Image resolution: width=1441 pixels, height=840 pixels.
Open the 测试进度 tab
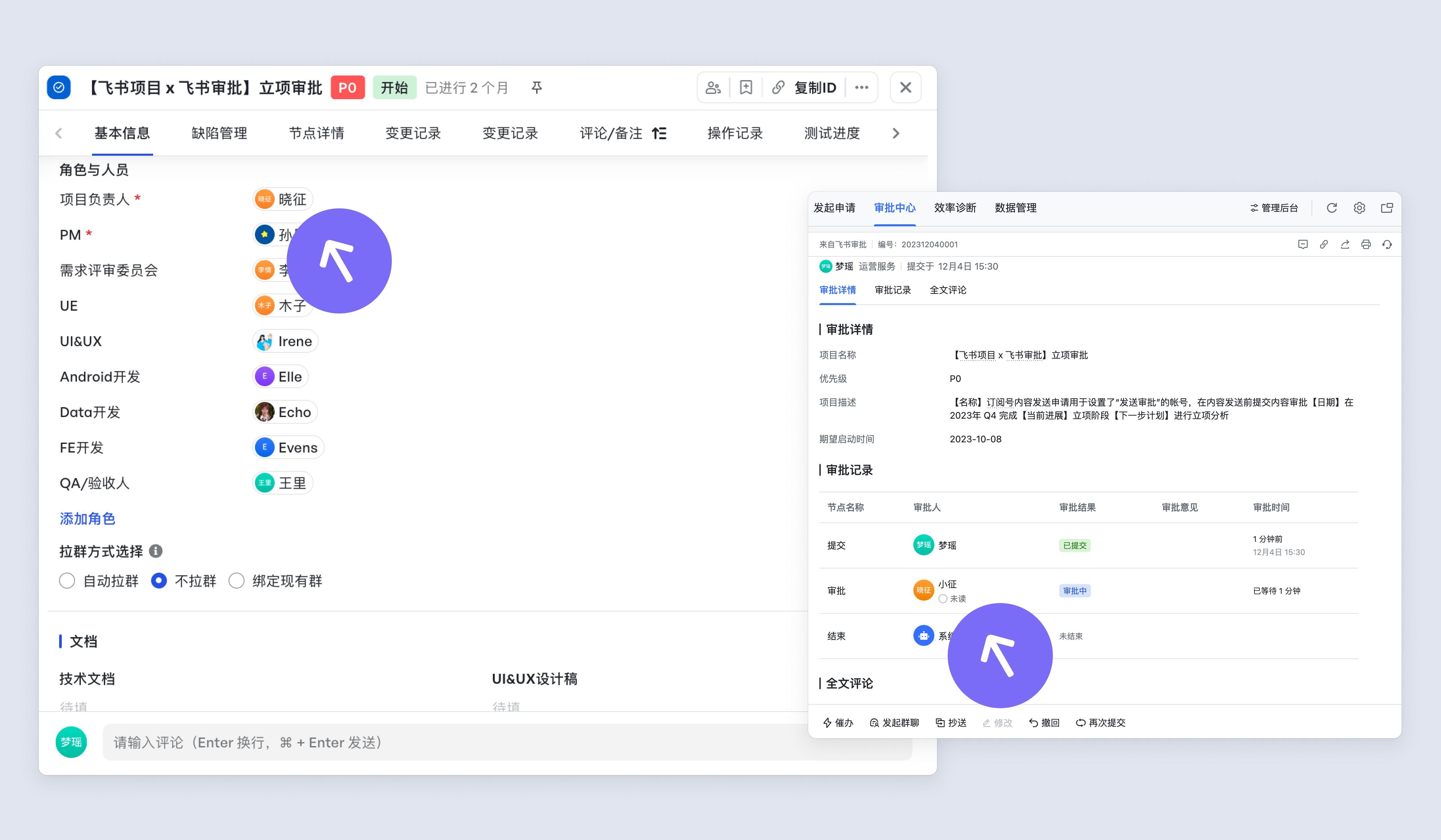click(x=832, y=133)
